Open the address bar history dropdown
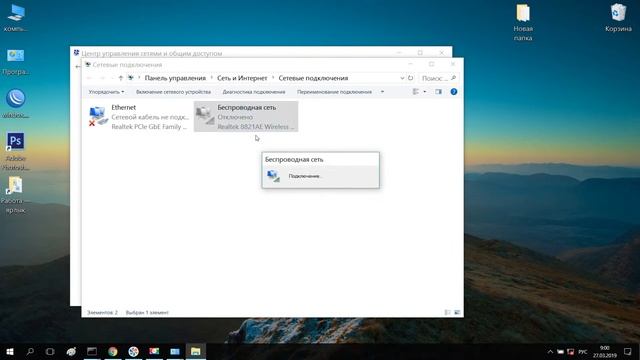Image resolution: width=640 pixels, height=360 pixels. pos(402,78)
